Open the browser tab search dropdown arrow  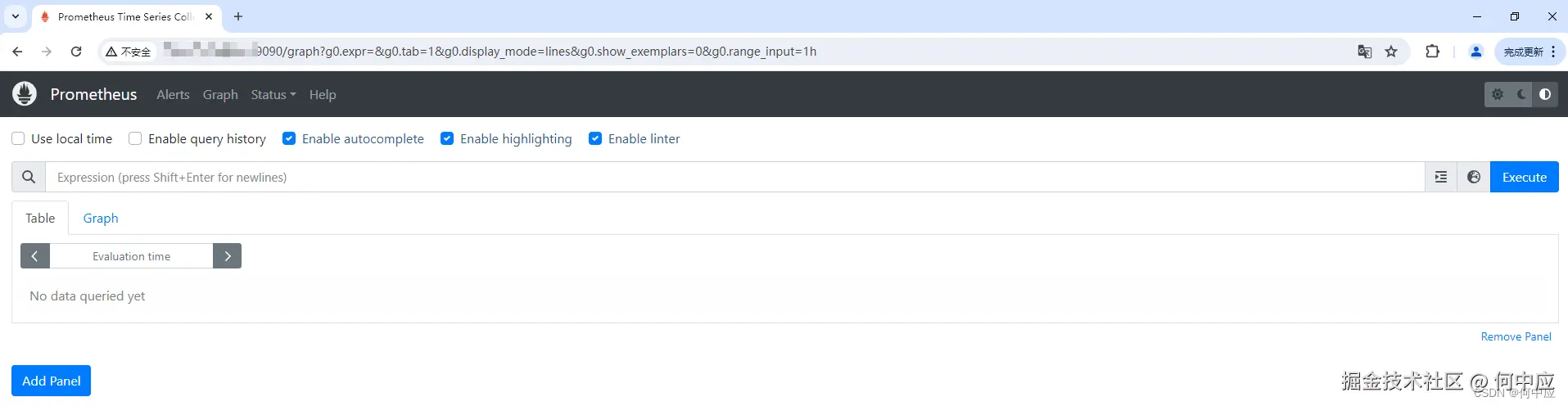click(x=16, y=16)
